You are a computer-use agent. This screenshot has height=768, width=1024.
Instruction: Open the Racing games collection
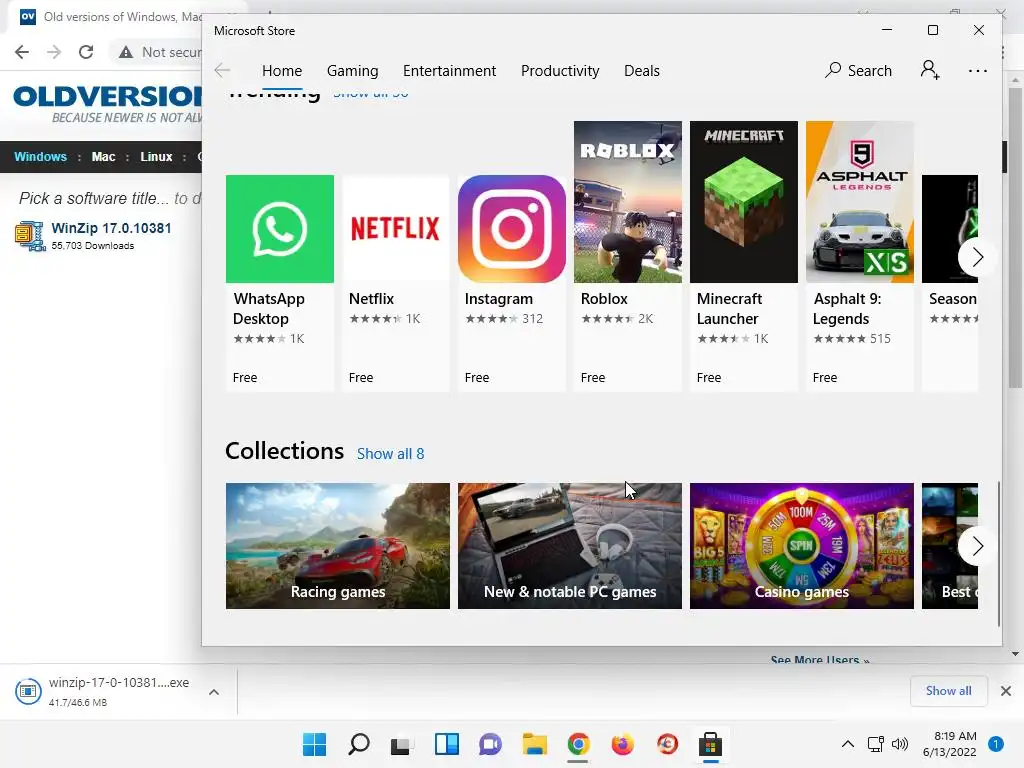coord(338,546)
